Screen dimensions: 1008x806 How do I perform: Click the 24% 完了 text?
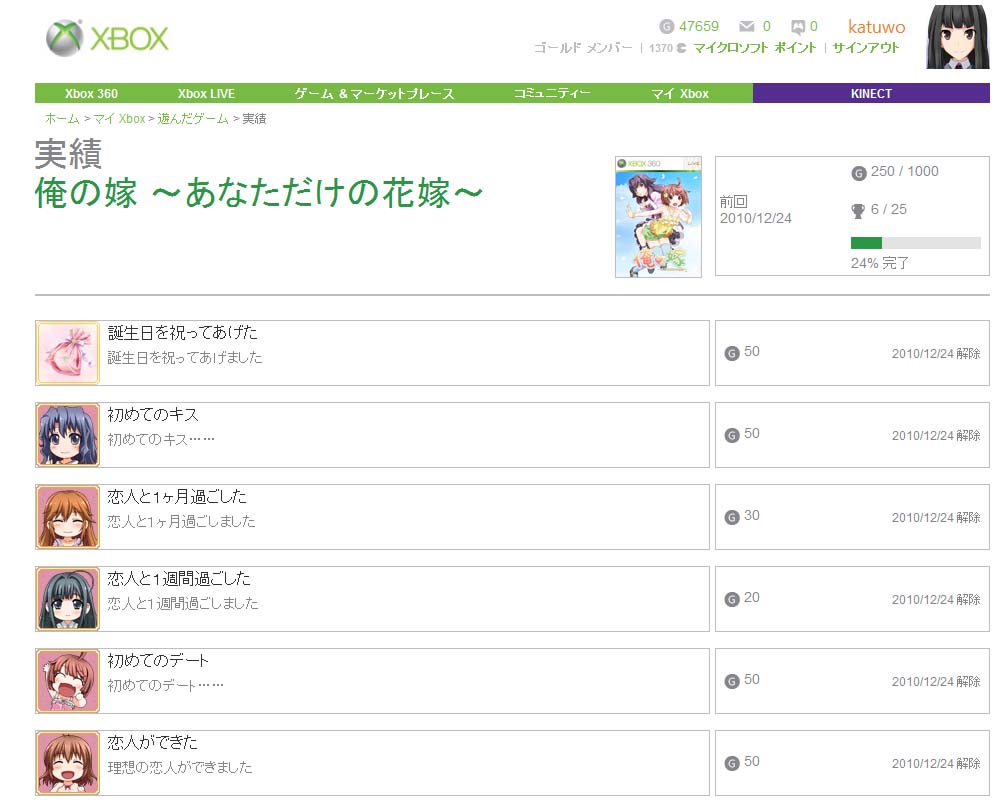879,263
